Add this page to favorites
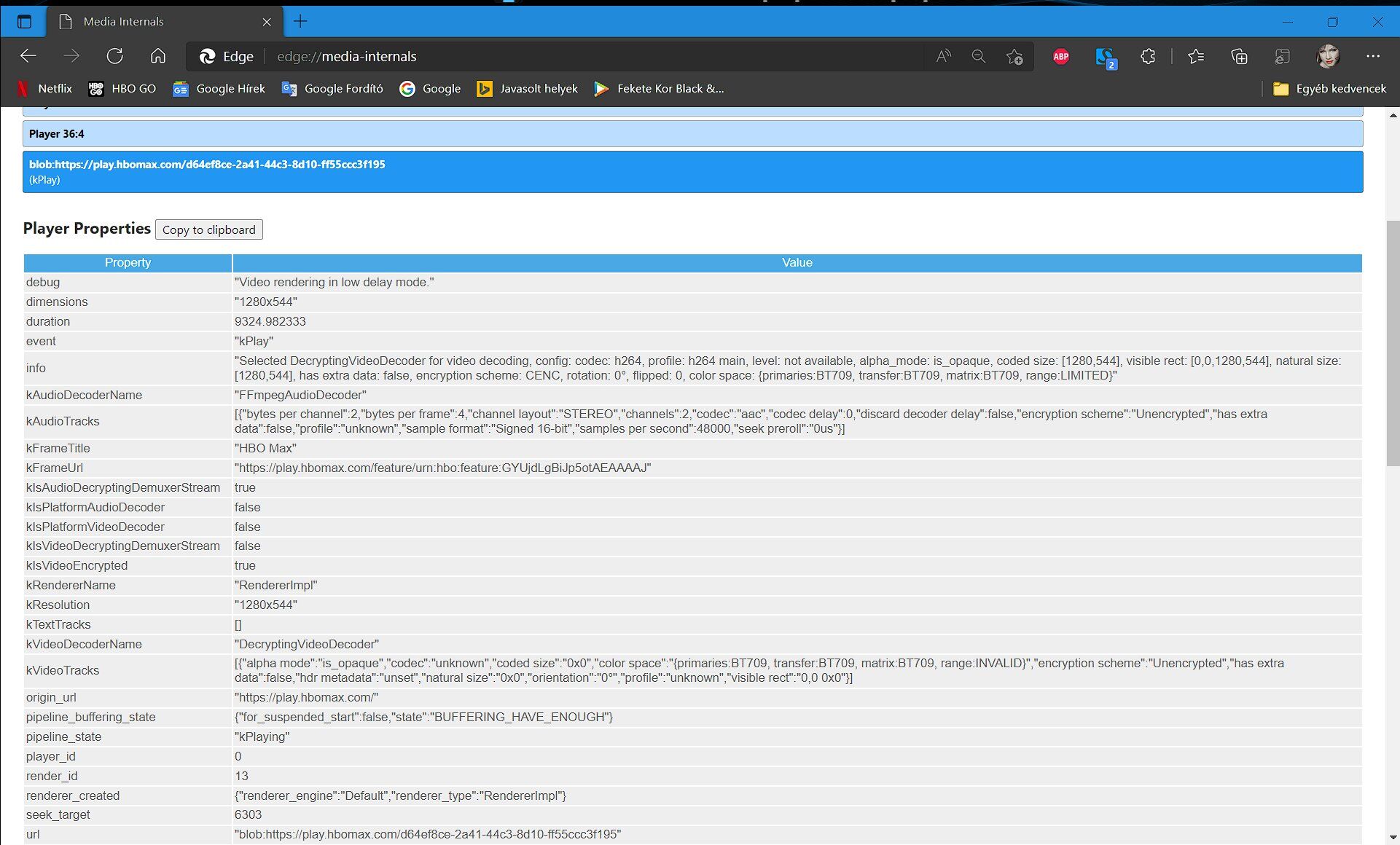This screenshot has width=1400, height=845. click(x=1014, y=56)
